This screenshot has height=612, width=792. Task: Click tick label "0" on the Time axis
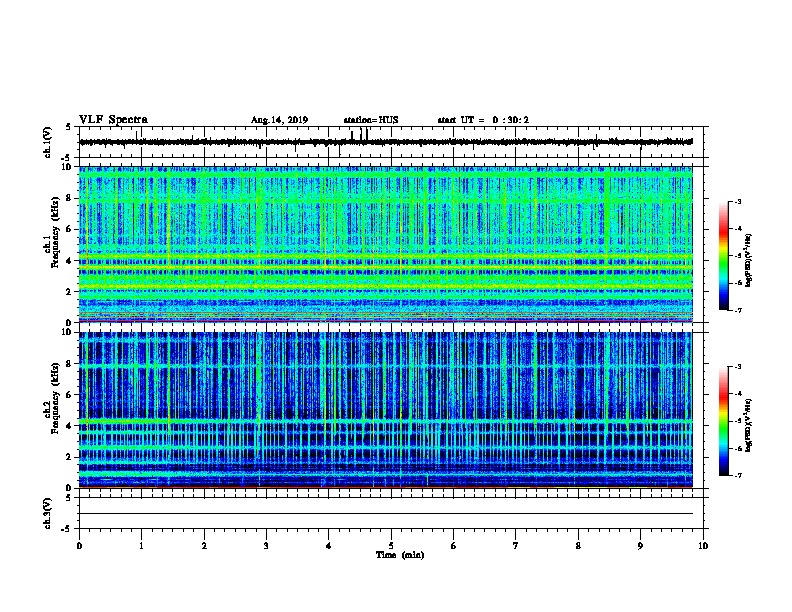[x=79, y=546]
